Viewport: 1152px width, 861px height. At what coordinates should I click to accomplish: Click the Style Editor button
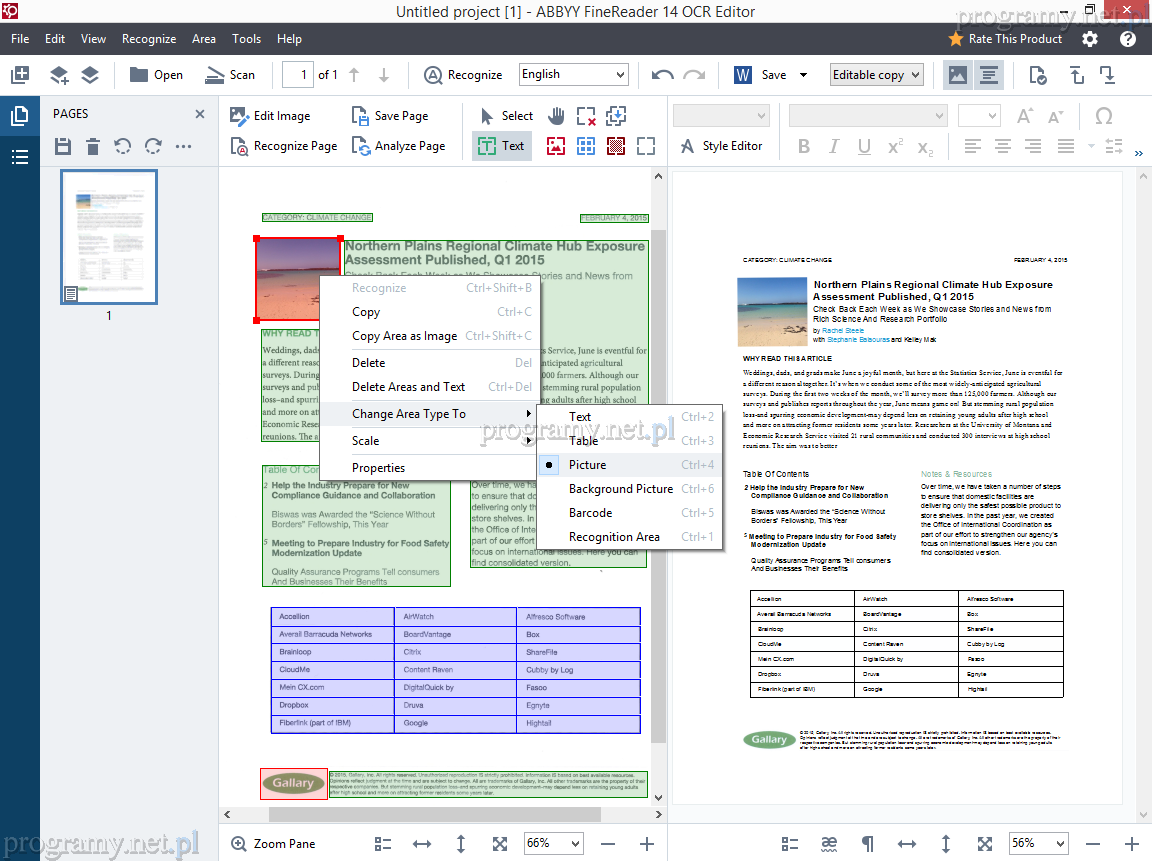point(721,146)
